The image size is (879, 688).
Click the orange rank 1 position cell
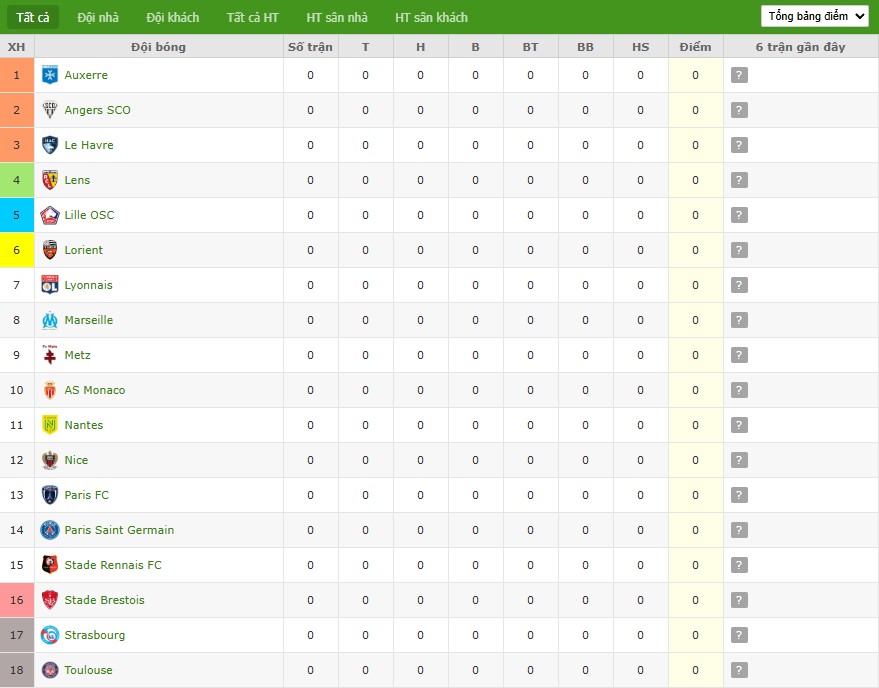coord(17,75)
